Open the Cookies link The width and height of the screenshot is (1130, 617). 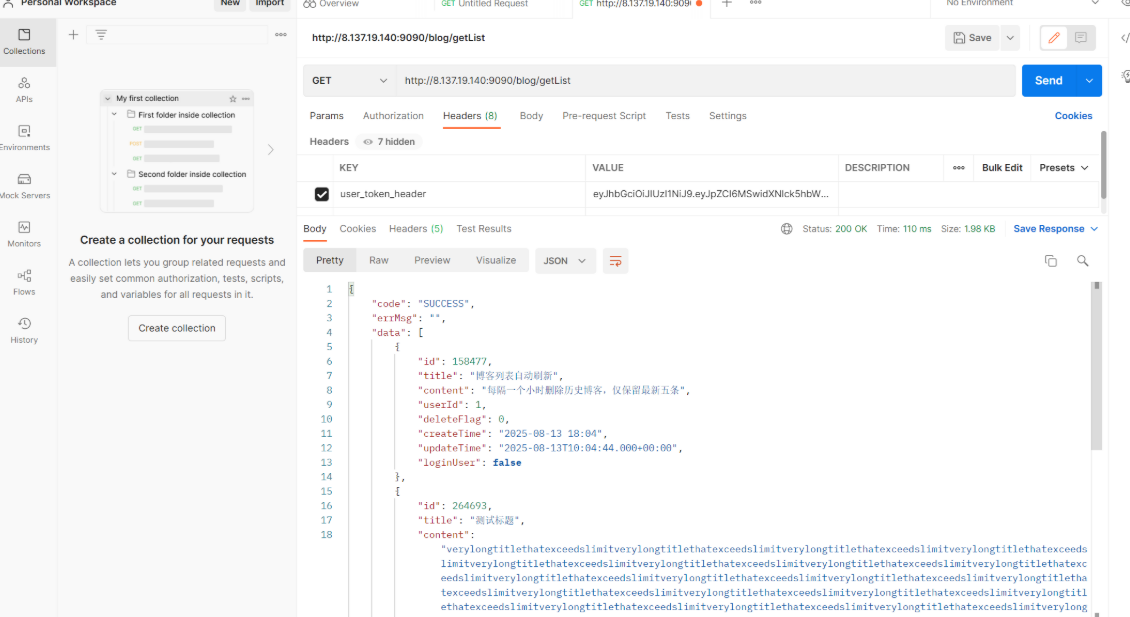1073,116
